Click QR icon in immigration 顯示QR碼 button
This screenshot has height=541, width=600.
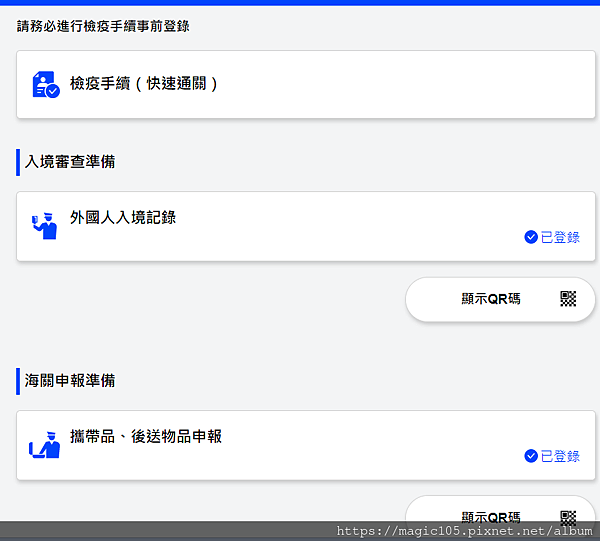pyautogui.click(x=568, y=299)
